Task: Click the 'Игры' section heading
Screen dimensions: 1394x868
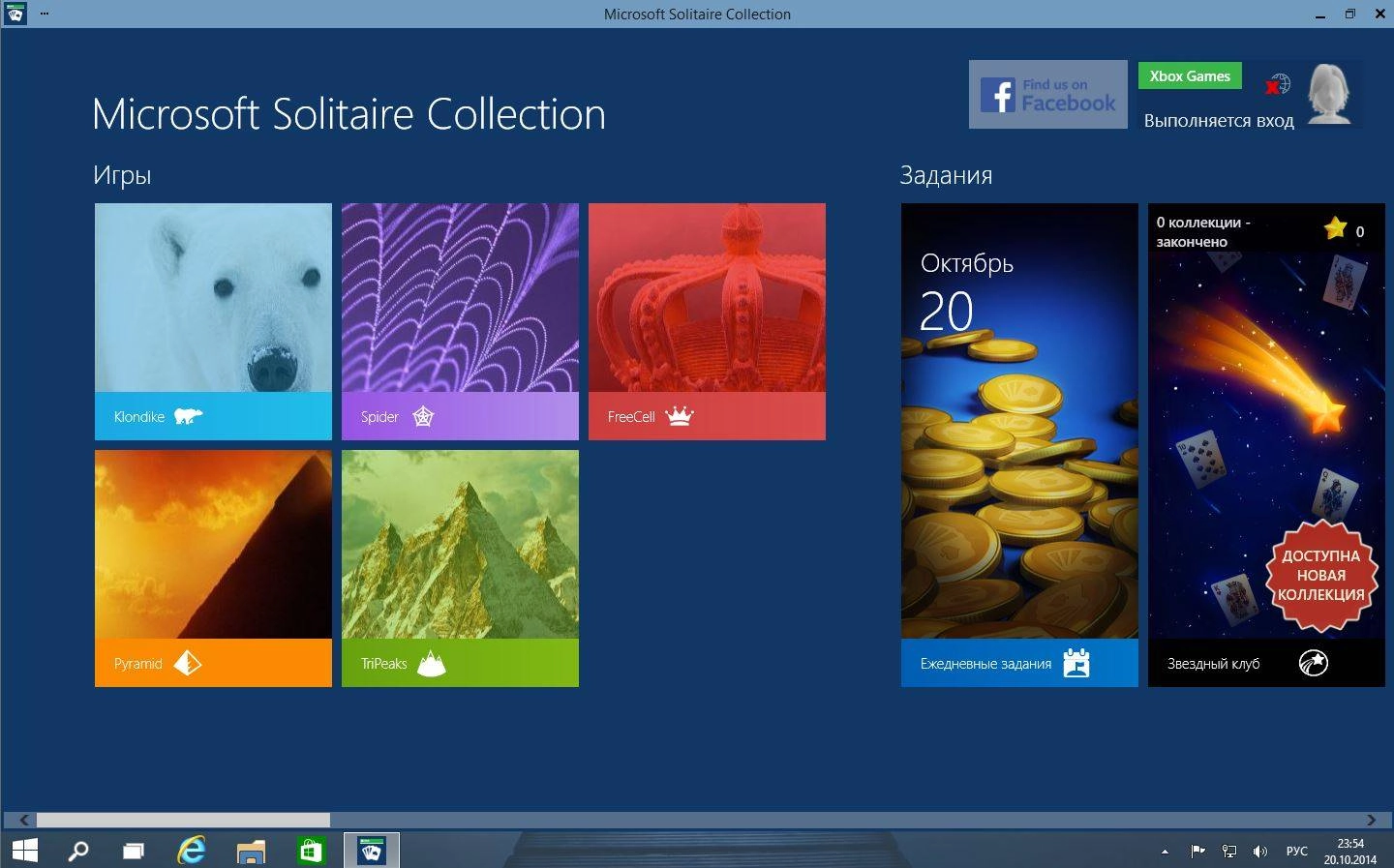Action: click(x=122, y=176)
